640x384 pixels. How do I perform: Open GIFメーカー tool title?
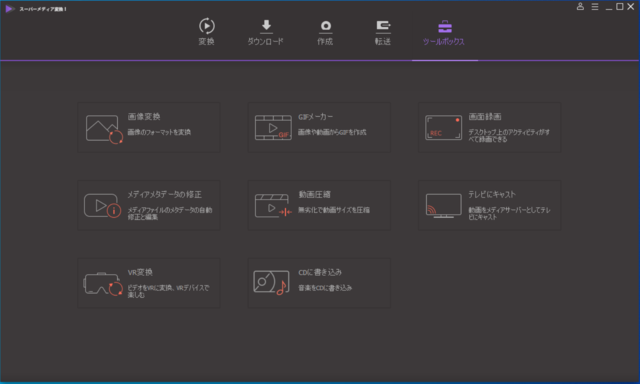(316, 117)
